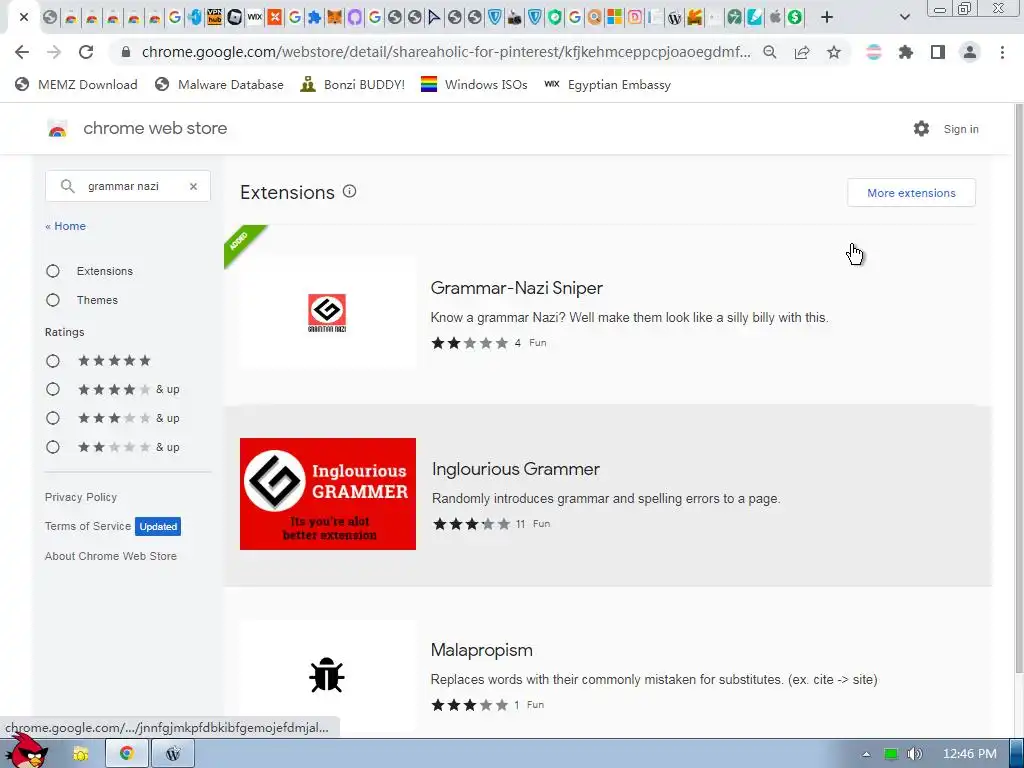This screenshot has height=768, width=1024.
Task: Show hidden system tray icons
Action: pos(866,754)
